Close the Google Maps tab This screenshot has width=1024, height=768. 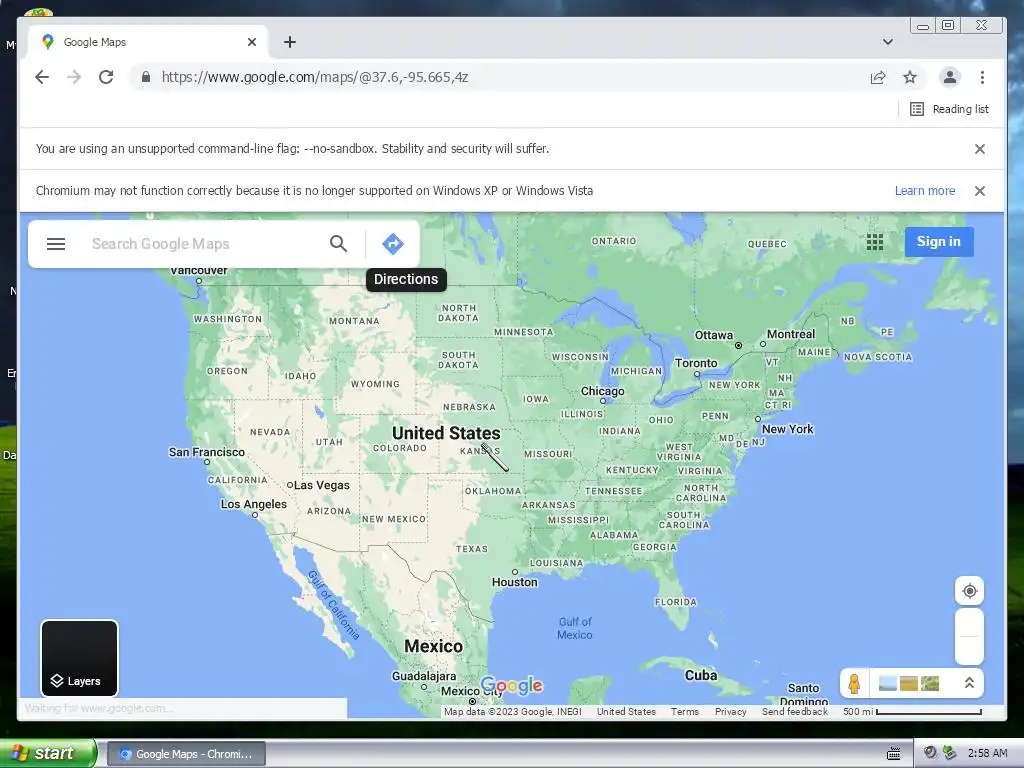click(252, 42)
